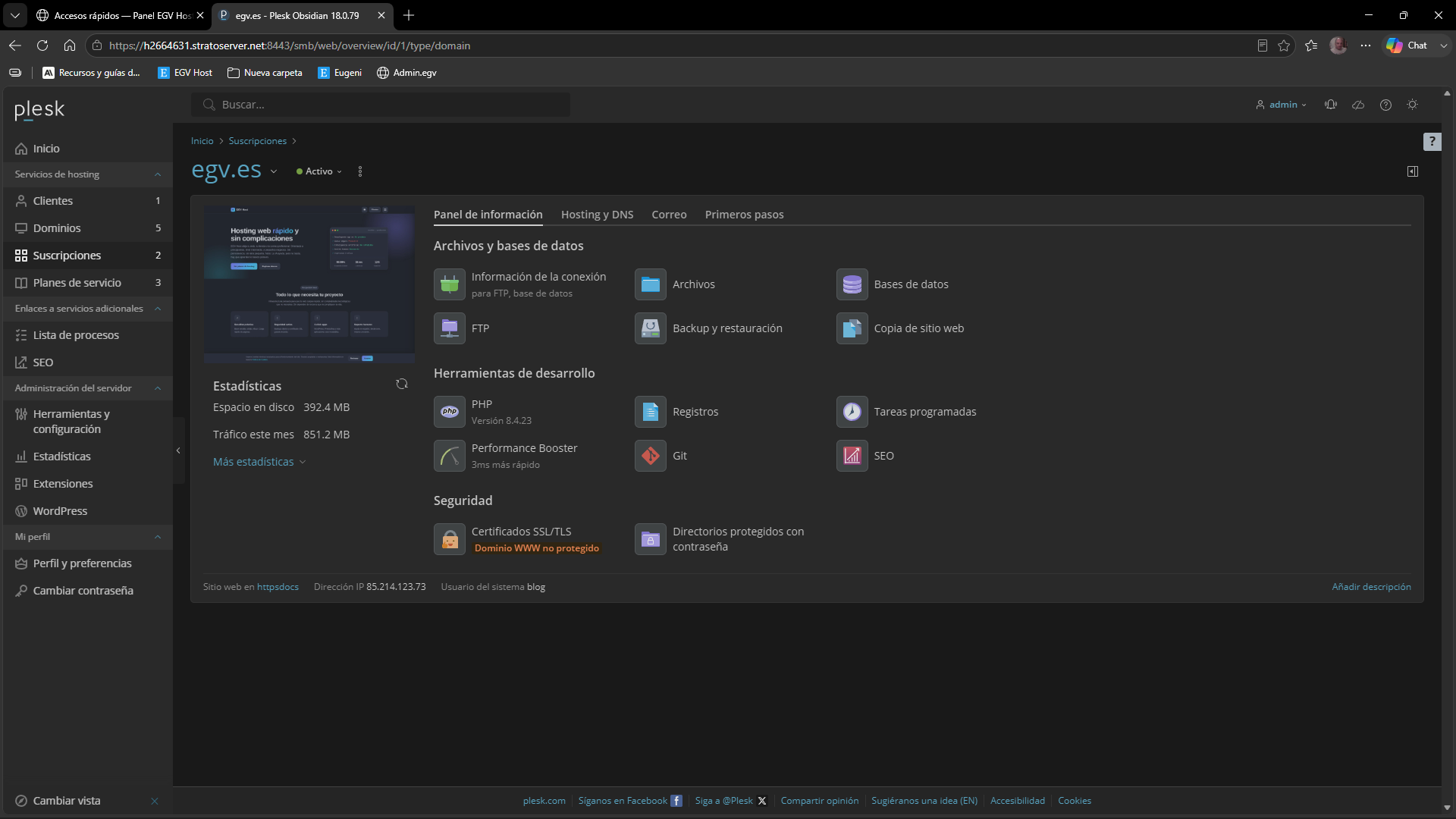Open Herramientas y configuración

88,422
